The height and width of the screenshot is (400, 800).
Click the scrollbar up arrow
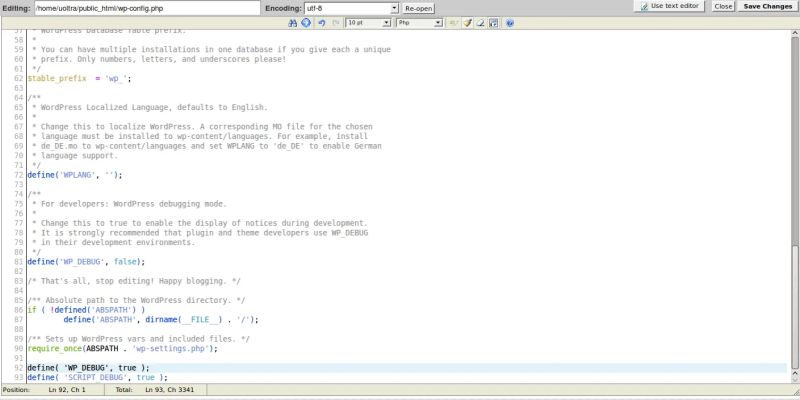click(795, 33)
